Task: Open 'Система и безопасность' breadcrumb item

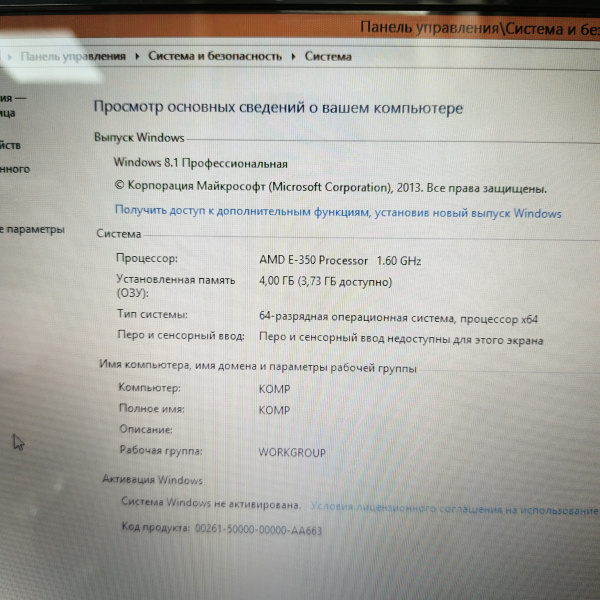Action: point(214,57)
